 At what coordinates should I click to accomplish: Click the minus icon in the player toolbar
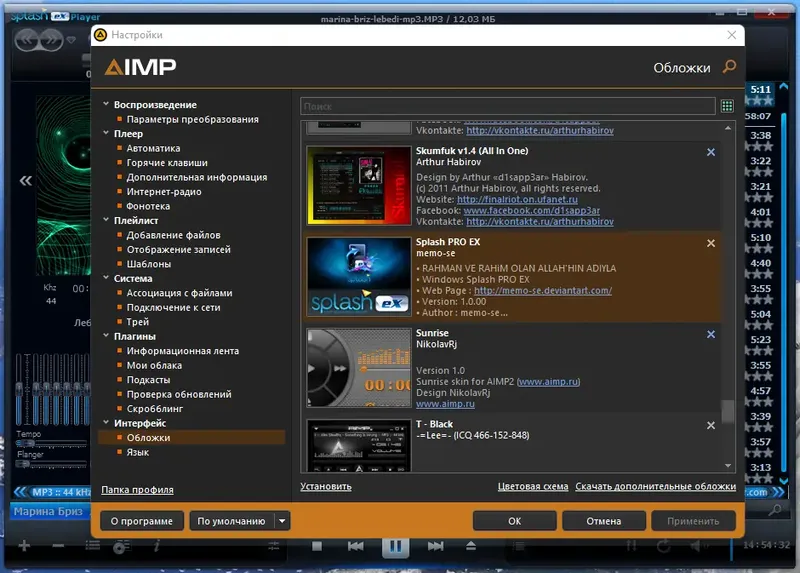pyautogui.click(x=58, y=545)
